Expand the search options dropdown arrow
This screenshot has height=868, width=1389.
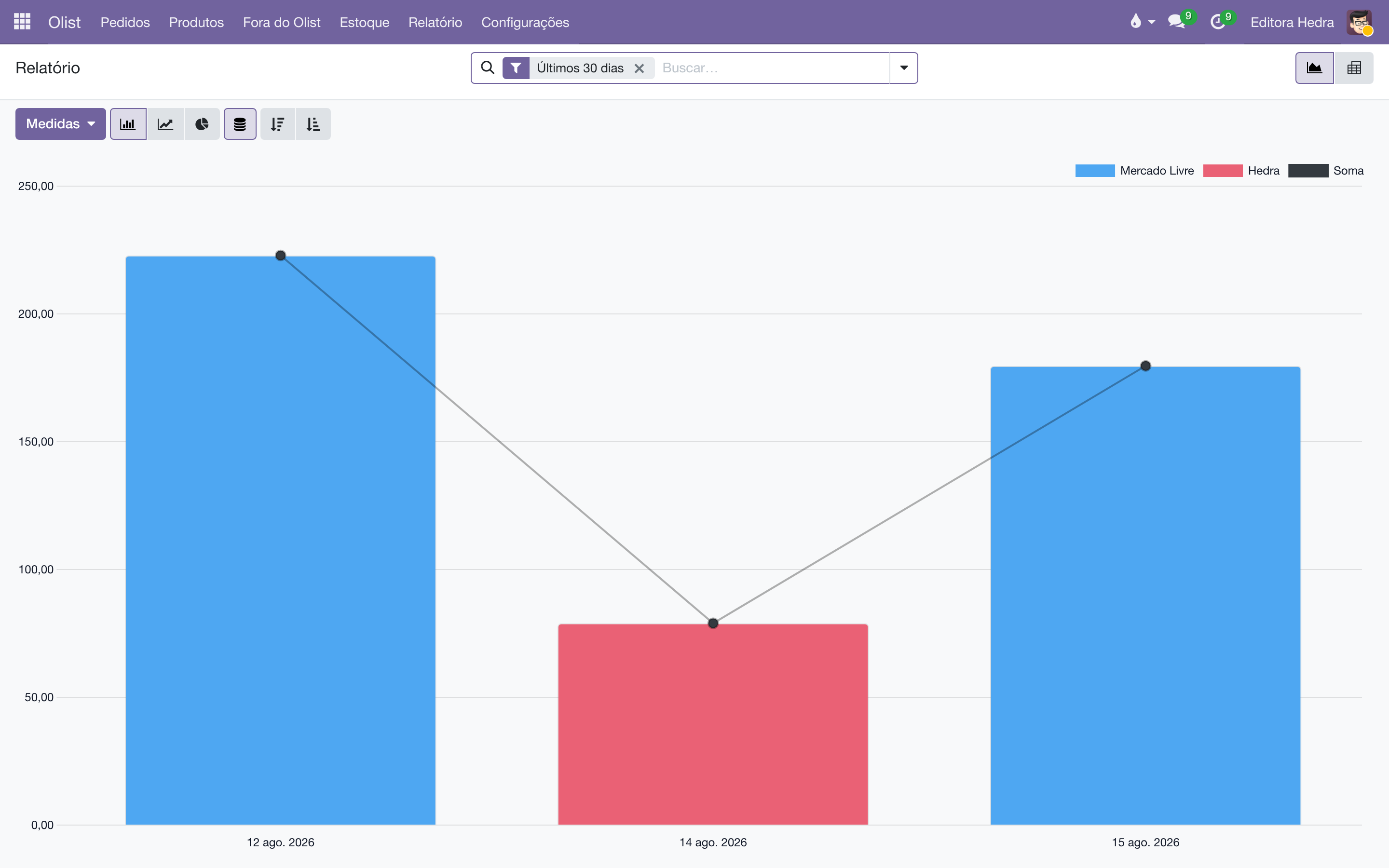(x=904, y=68)
